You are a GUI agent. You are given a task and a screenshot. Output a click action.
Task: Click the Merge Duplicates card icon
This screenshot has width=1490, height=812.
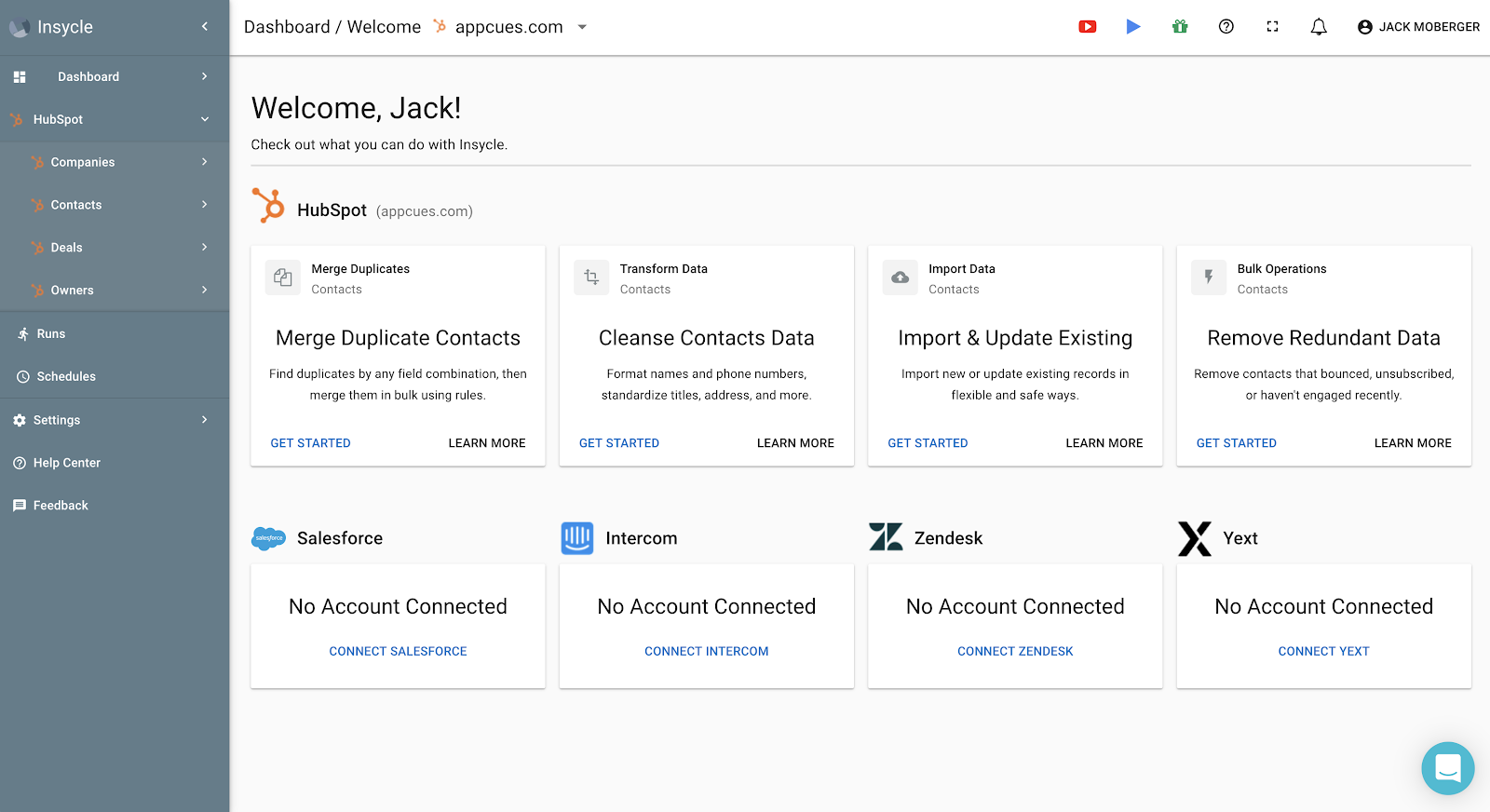coord(283,277)
